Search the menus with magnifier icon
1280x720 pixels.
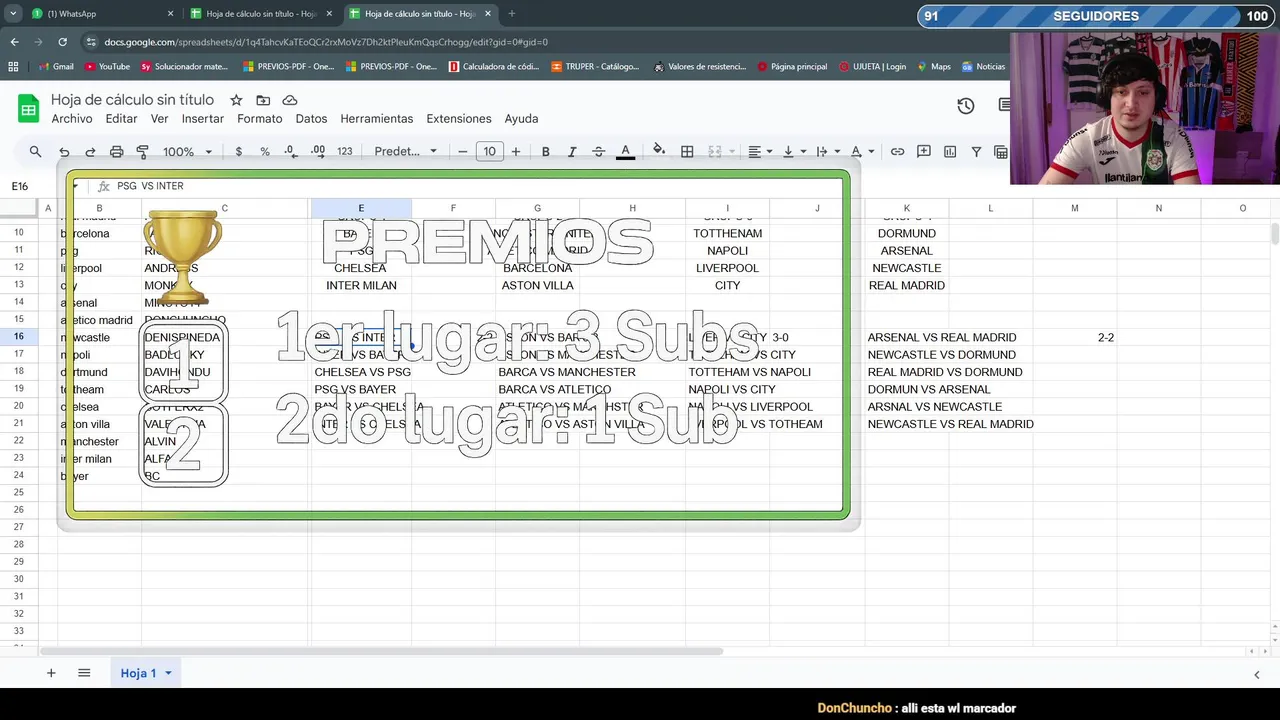(35, 151)
